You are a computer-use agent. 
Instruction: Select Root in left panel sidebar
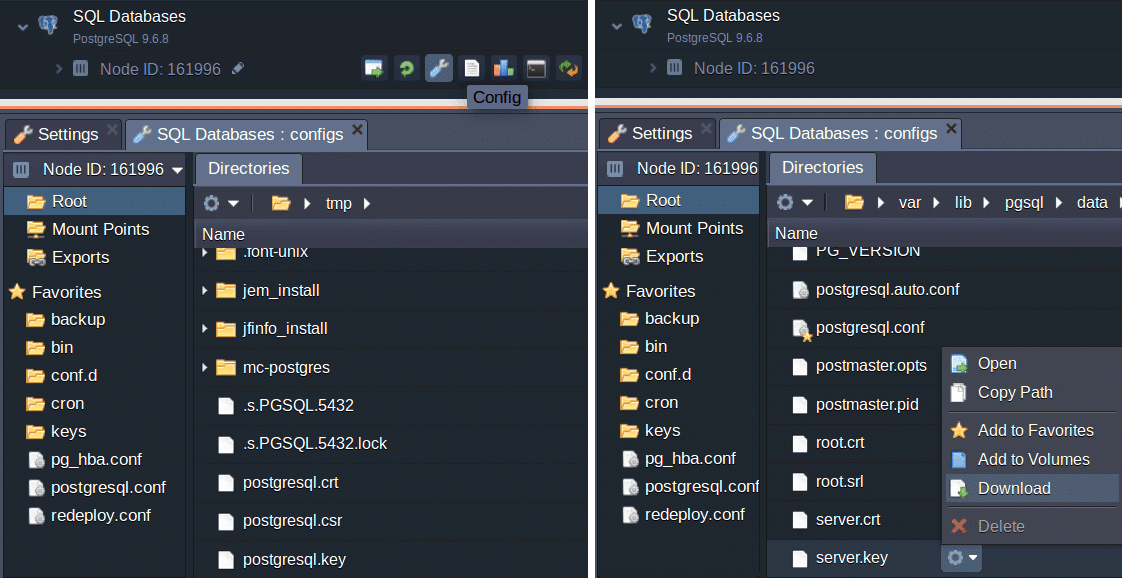[x=94, y=202]
